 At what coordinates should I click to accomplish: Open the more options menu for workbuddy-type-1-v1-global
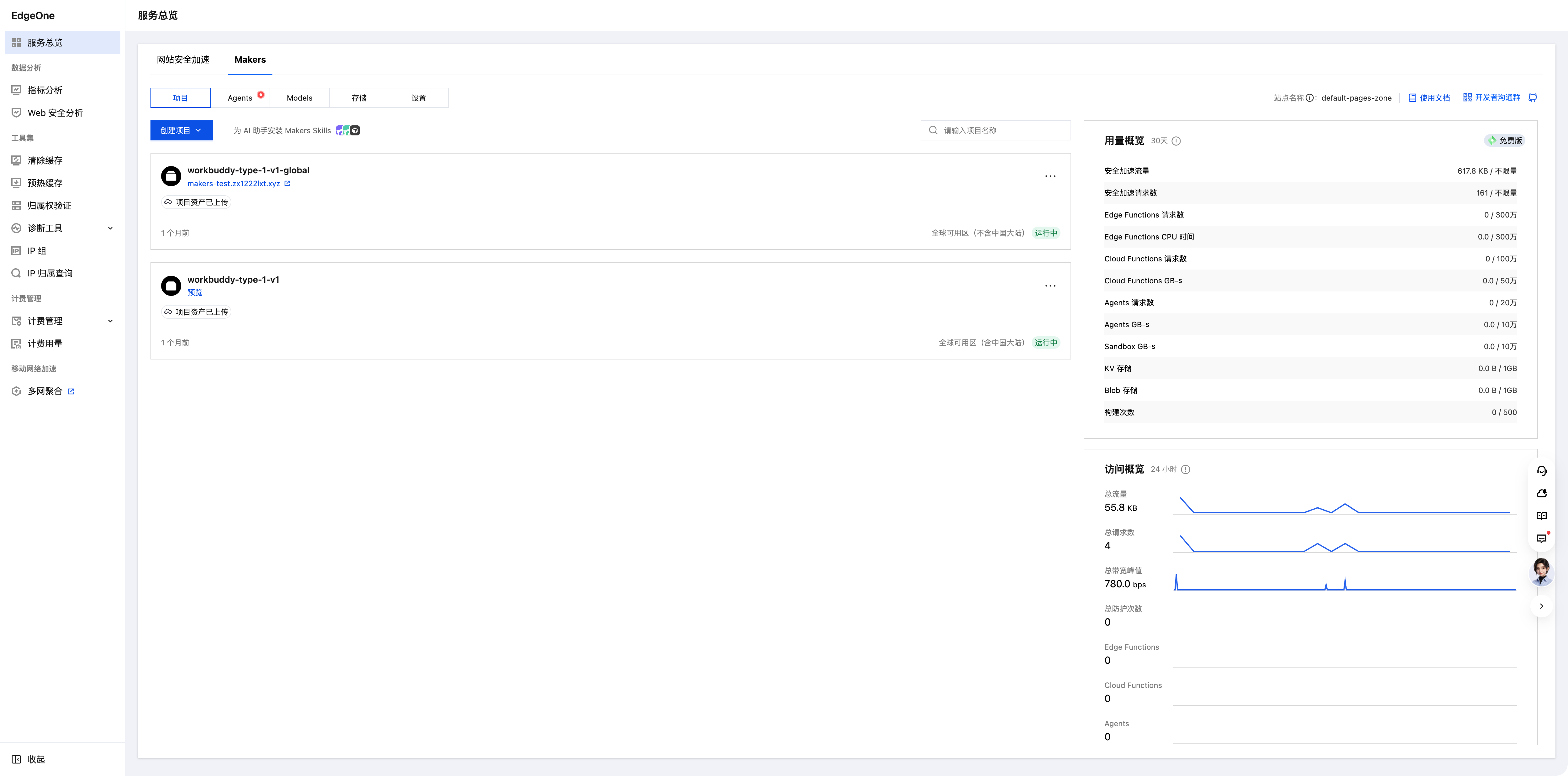pos(1050,176)
